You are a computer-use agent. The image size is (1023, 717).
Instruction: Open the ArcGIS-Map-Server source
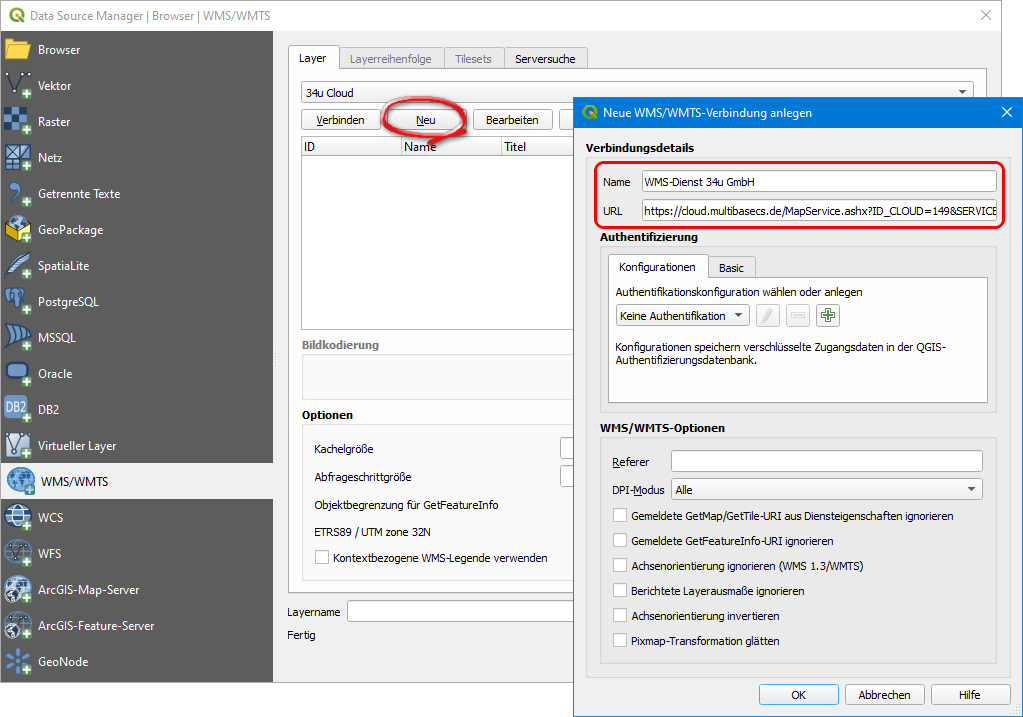19,590
